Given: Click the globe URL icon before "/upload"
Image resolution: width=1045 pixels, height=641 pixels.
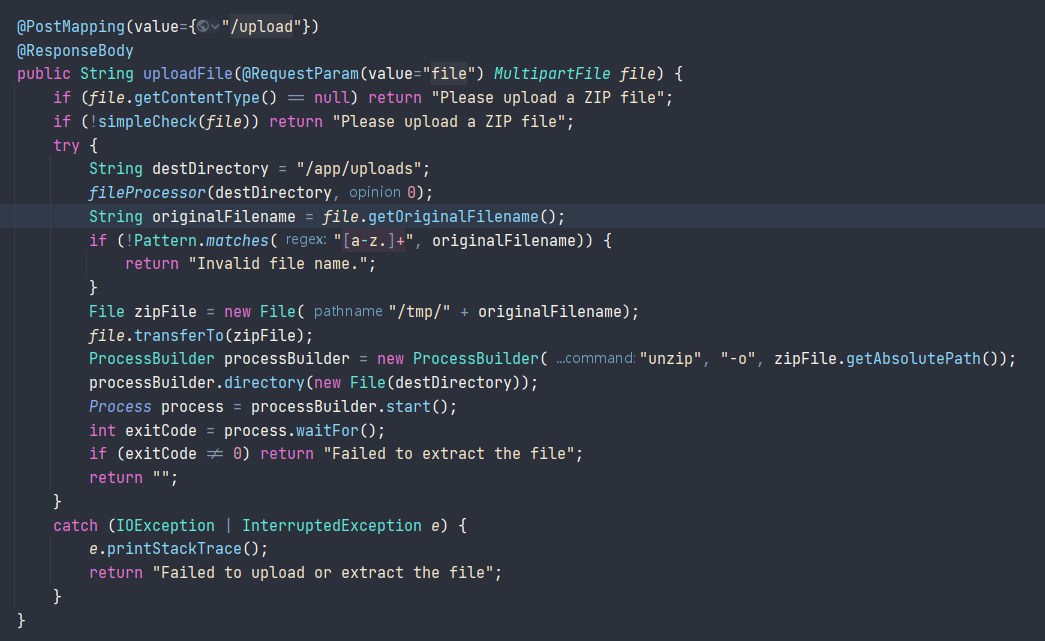Looking at the screenshot, I should [x=201, y=27].
